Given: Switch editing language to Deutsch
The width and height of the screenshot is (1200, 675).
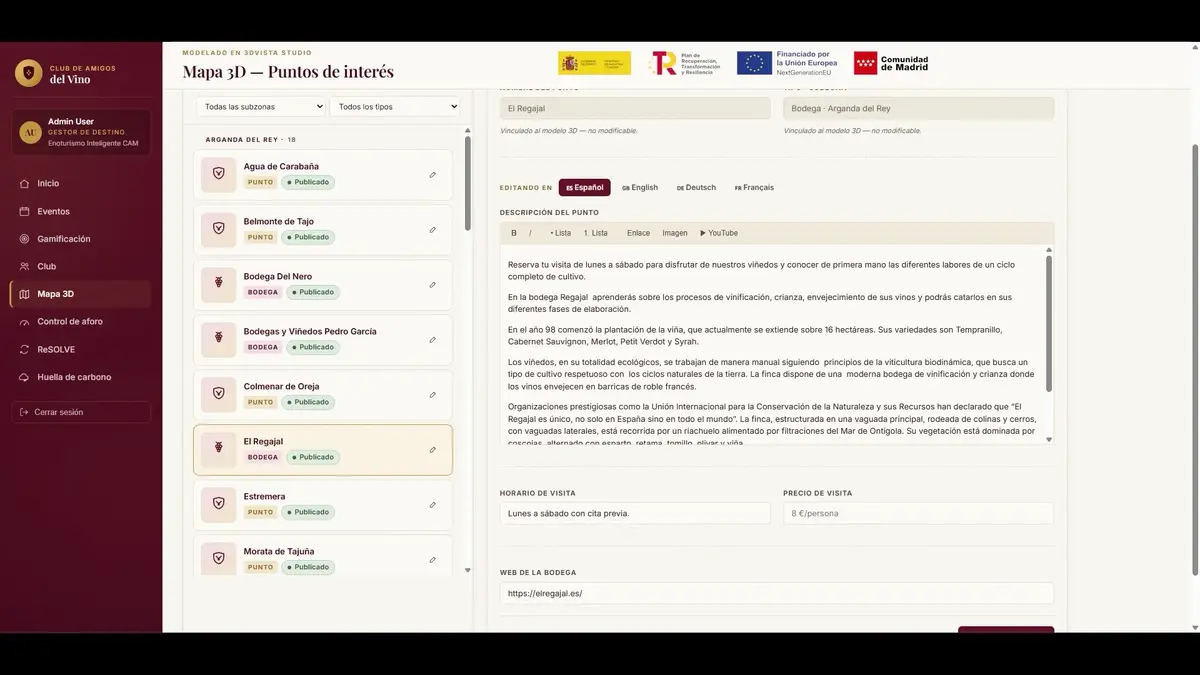Looking at the screenshot, I should coord(696,187).
